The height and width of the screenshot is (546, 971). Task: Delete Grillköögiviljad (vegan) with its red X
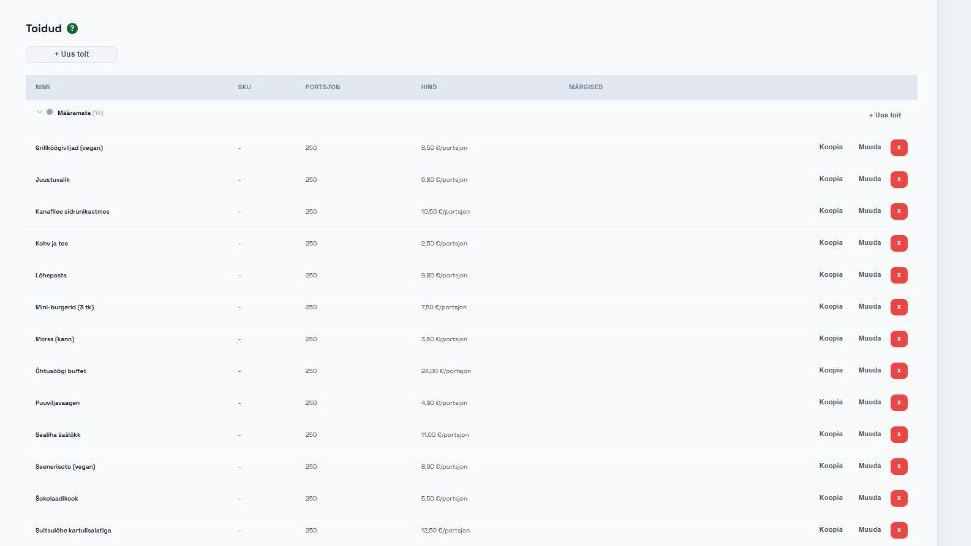[899, 147]
